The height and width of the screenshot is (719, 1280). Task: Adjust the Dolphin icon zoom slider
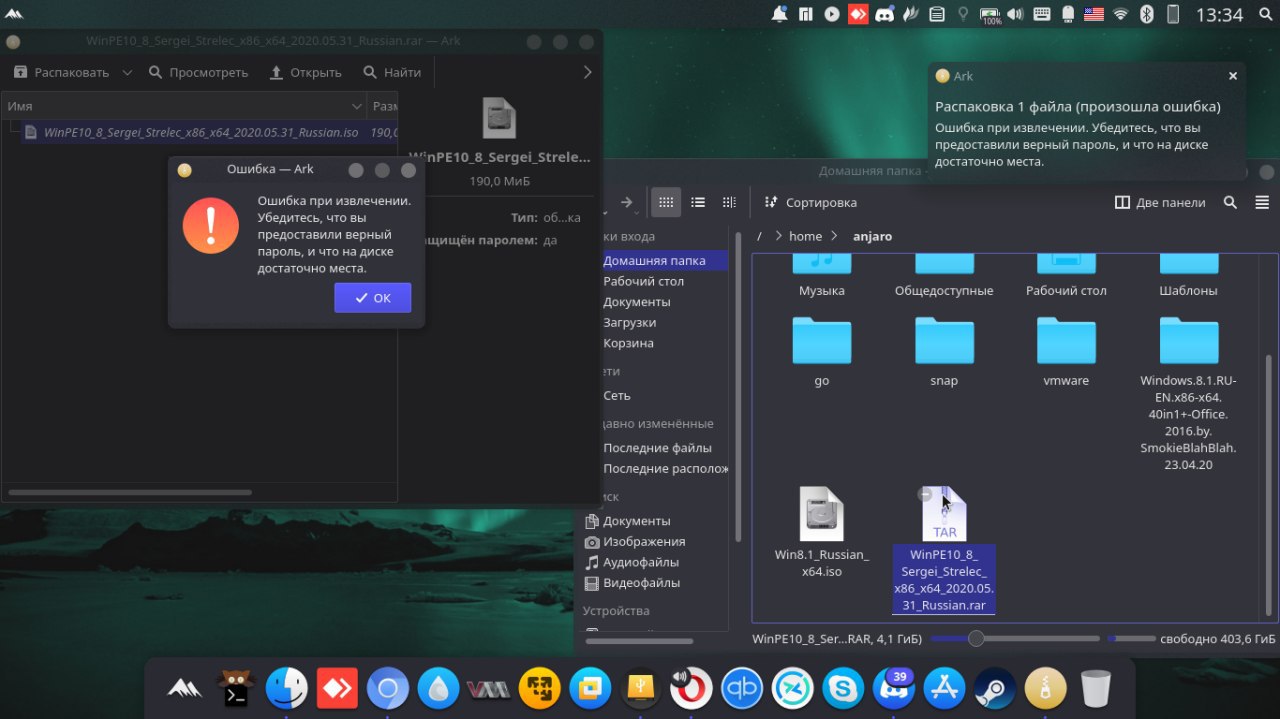[976, 638]
